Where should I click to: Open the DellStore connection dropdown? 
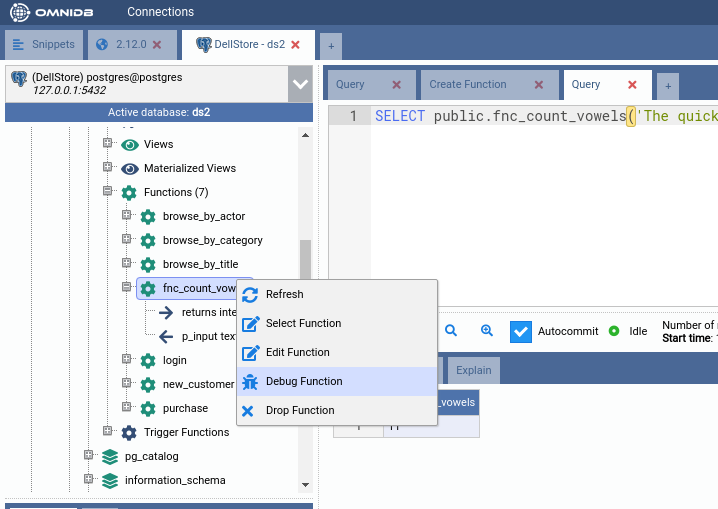300,85
